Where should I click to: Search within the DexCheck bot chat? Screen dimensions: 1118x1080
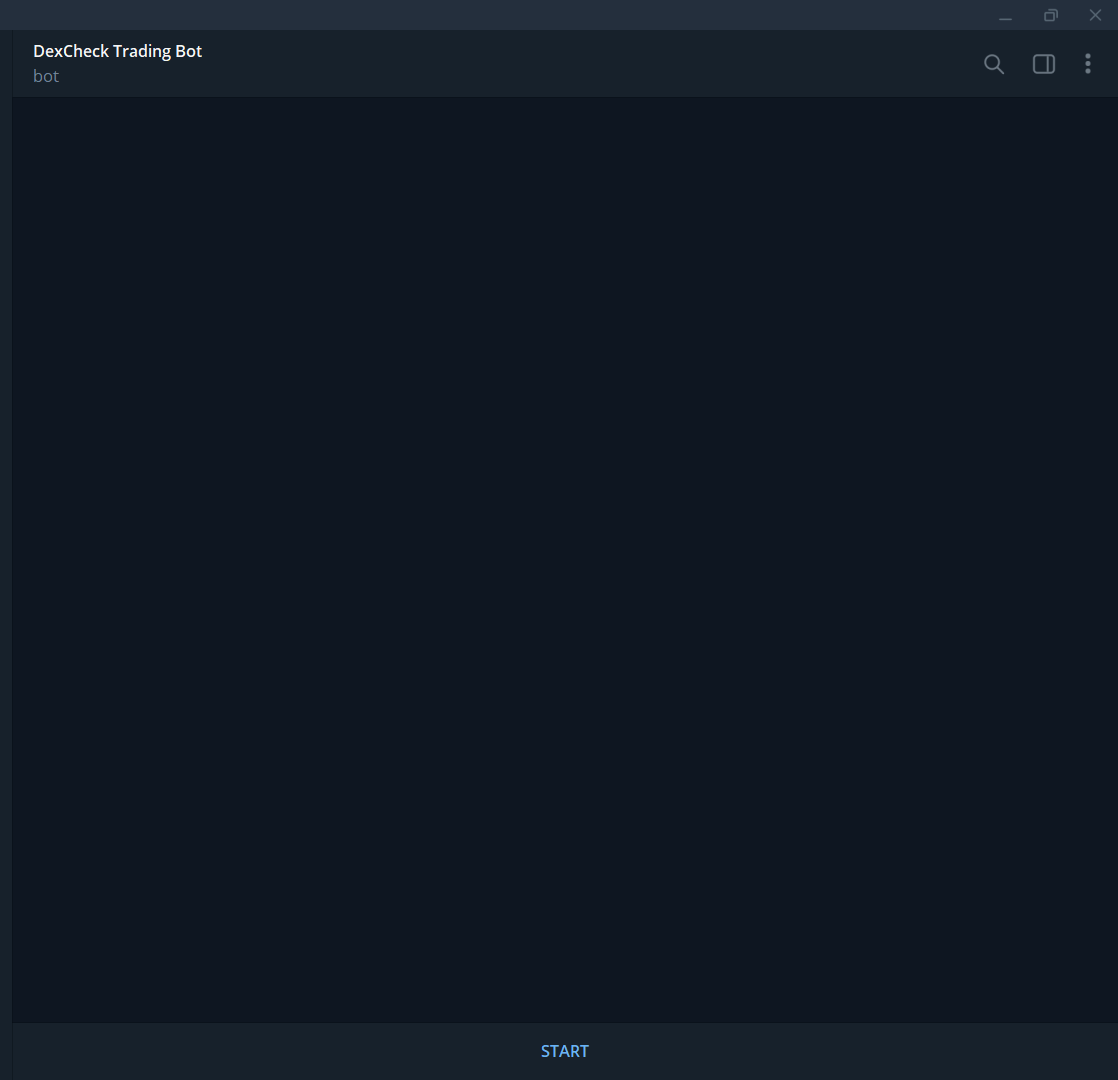(x=993, y=64)
